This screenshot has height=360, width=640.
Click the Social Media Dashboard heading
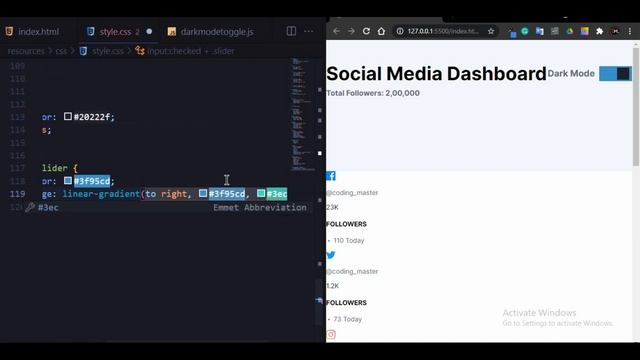pyautogui.click(x=436, y=74)
